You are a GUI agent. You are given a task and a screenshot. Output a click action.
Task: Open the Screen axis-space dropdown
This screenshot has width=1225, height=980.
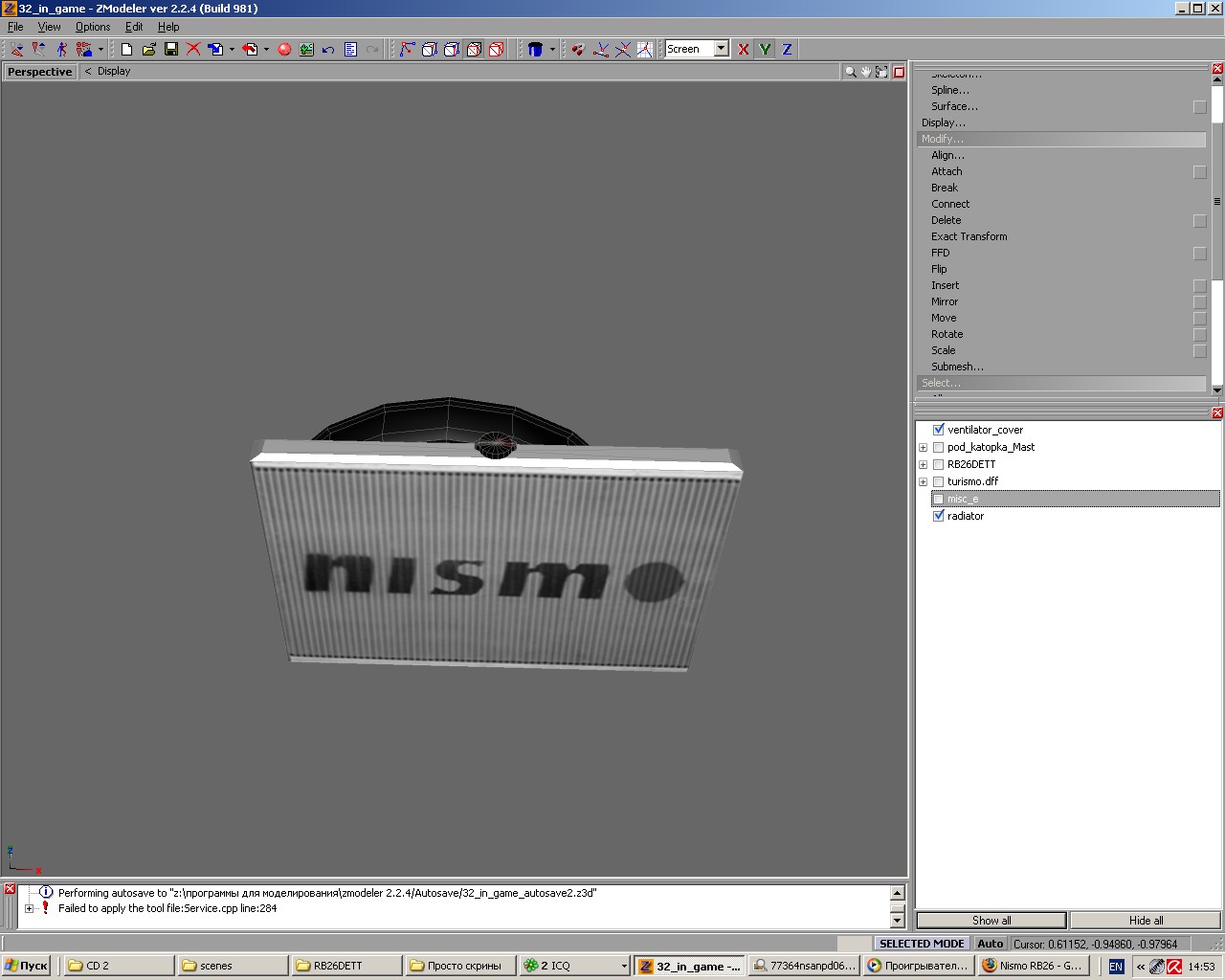[722, 49]
